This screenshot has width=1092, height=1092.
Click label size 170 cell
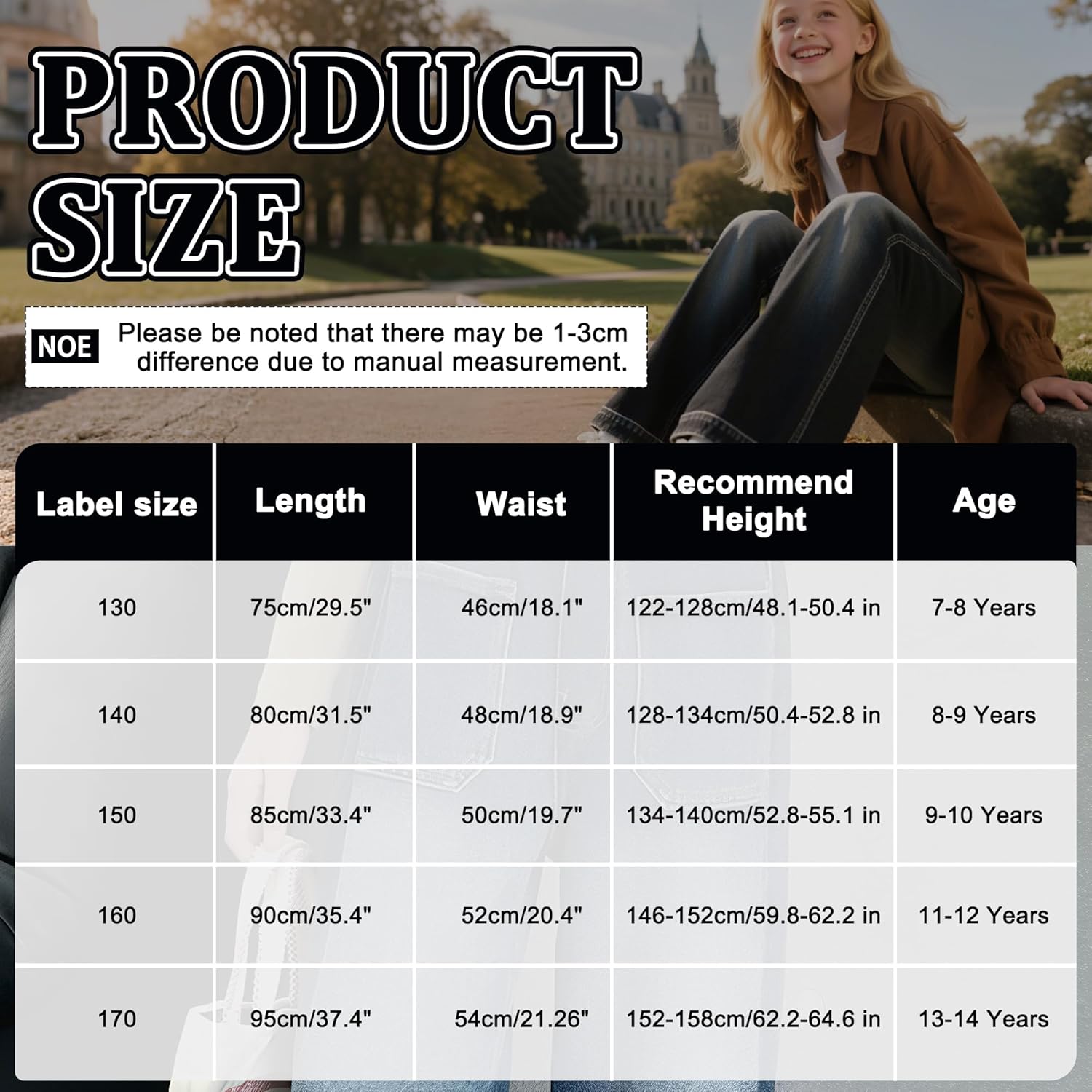coord(116,1018)
